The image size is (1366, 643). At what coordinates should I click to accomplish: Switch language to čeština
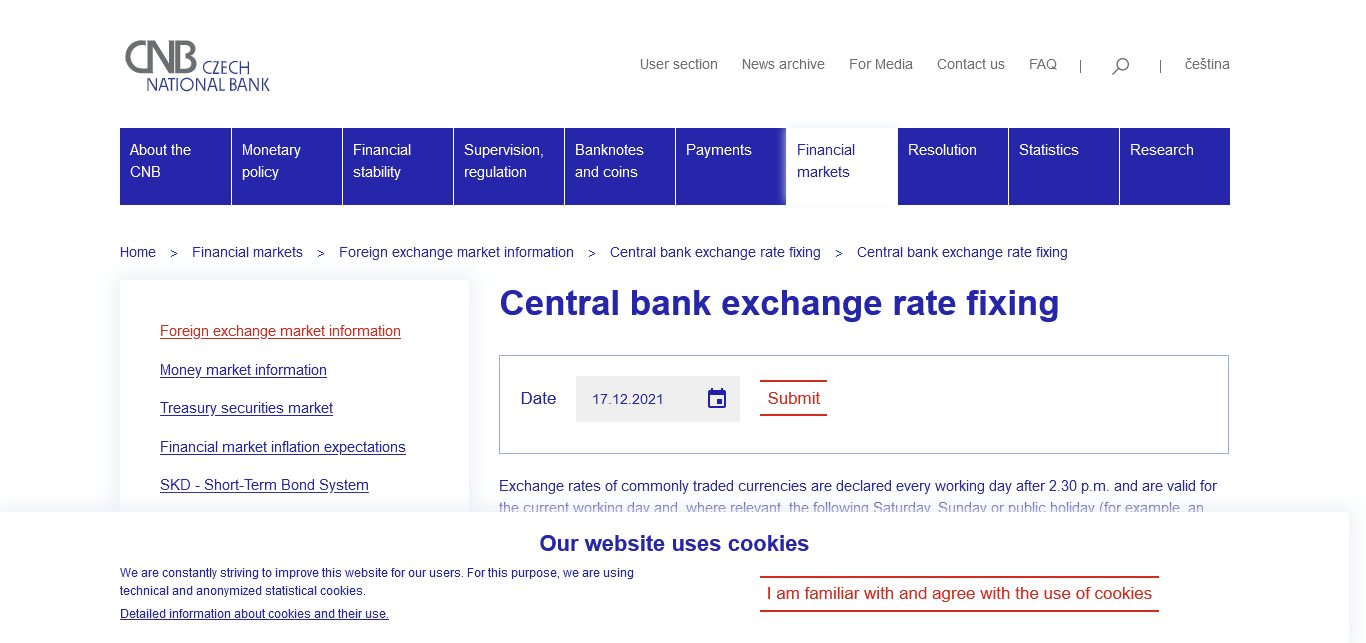click(x=1207, y=64)
